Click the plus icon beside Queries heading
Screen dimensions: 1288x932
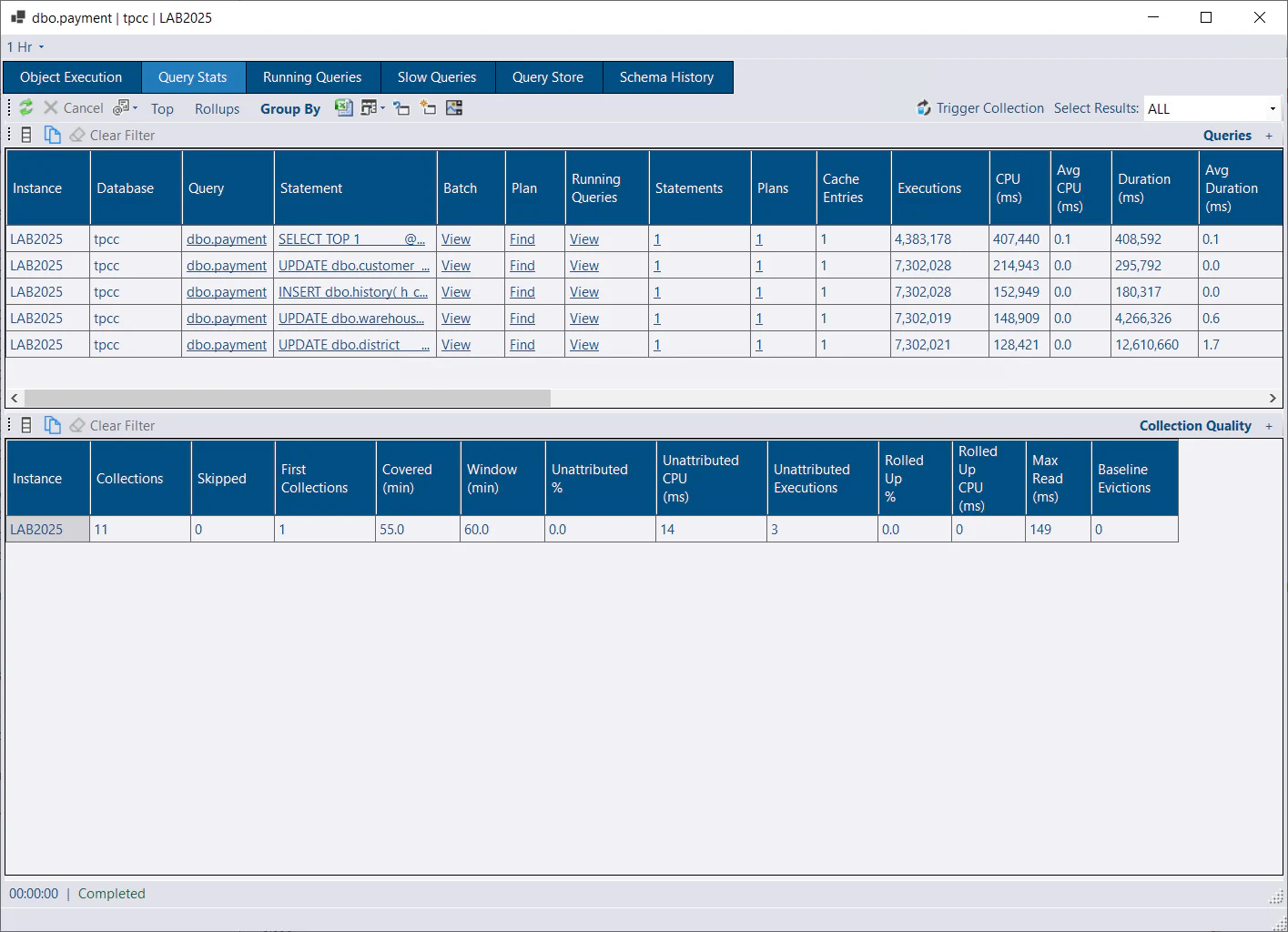pyautogui.click(x=1269, y=136)
